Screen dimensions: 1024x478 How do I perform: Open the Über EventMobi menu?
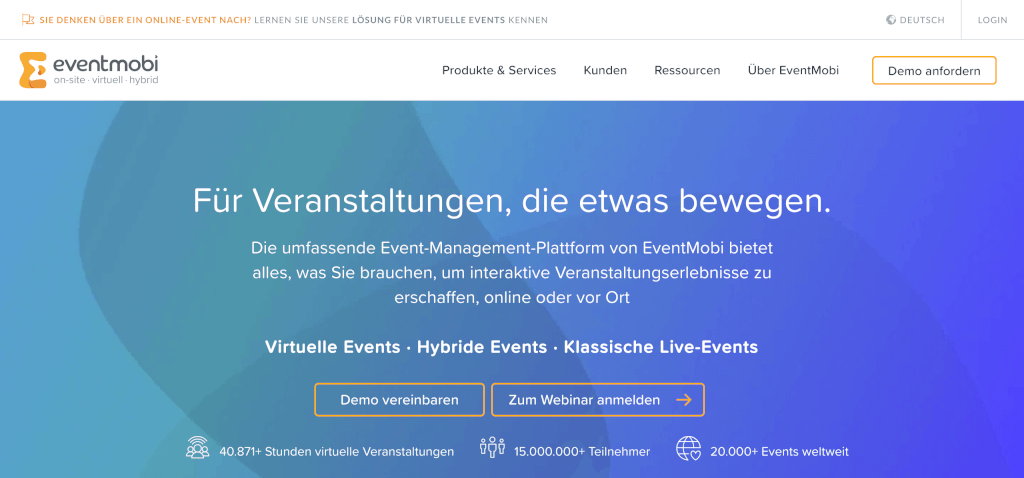(793, 70)
